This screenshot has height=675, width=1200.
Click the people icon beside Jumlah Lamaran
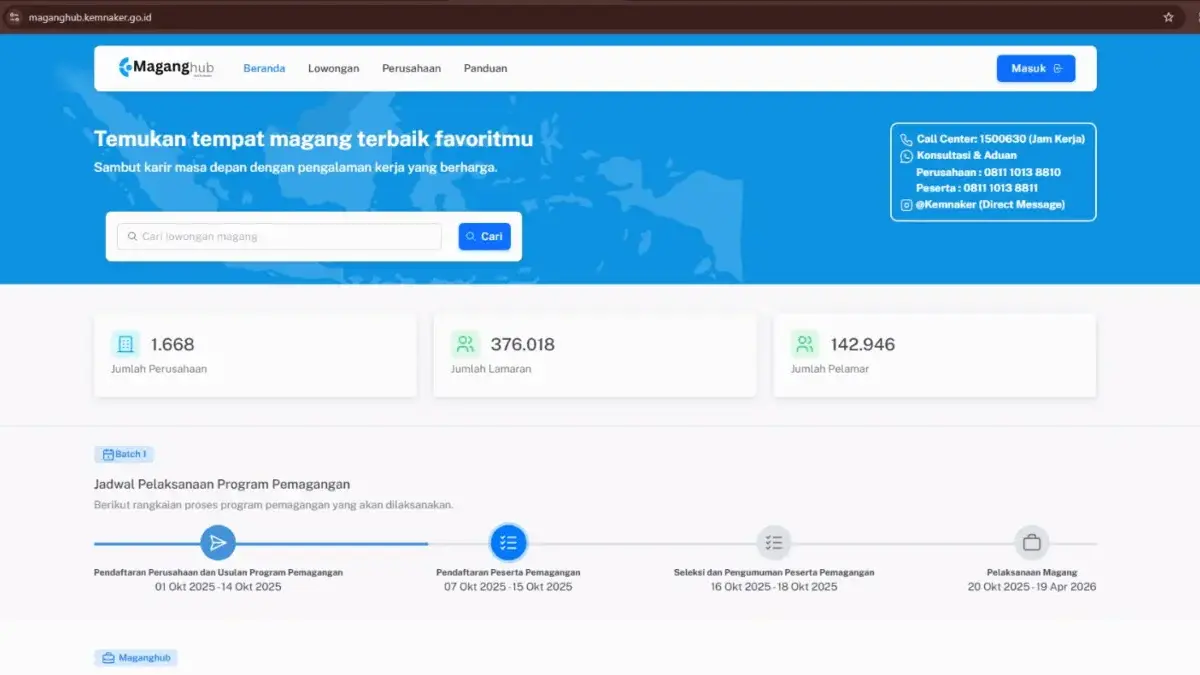point(464,343)
